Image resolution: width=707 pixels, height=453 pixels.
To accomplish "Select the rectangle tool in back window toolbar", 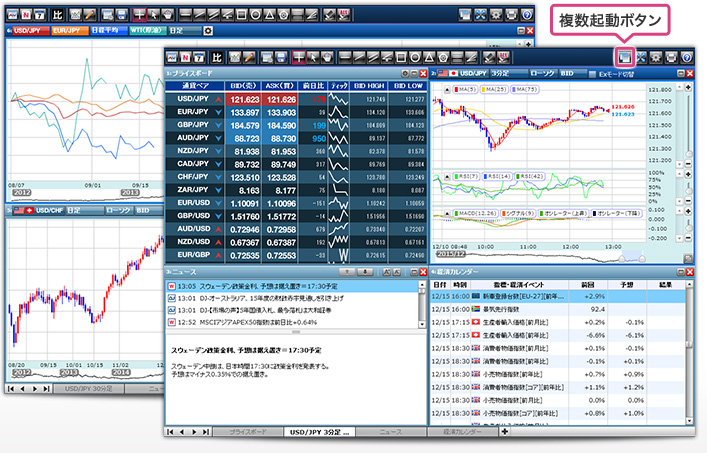I will pos(241,15).
